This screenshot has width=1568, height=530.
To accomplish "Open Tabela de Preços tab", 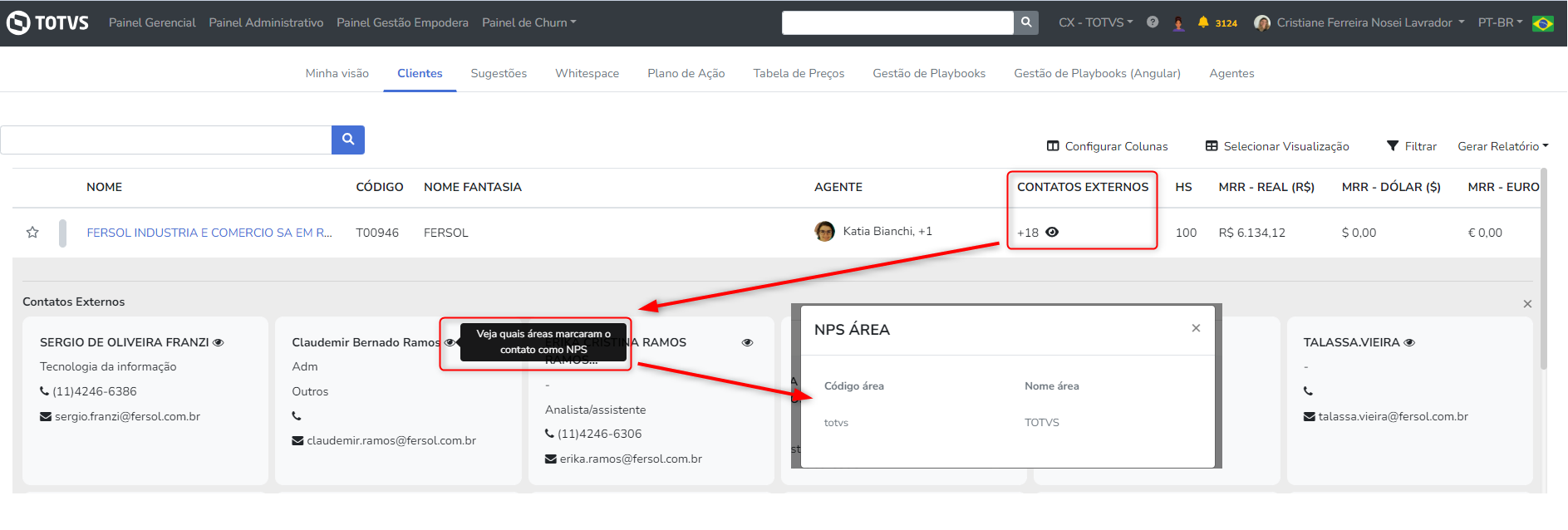I will pos(799,73).
